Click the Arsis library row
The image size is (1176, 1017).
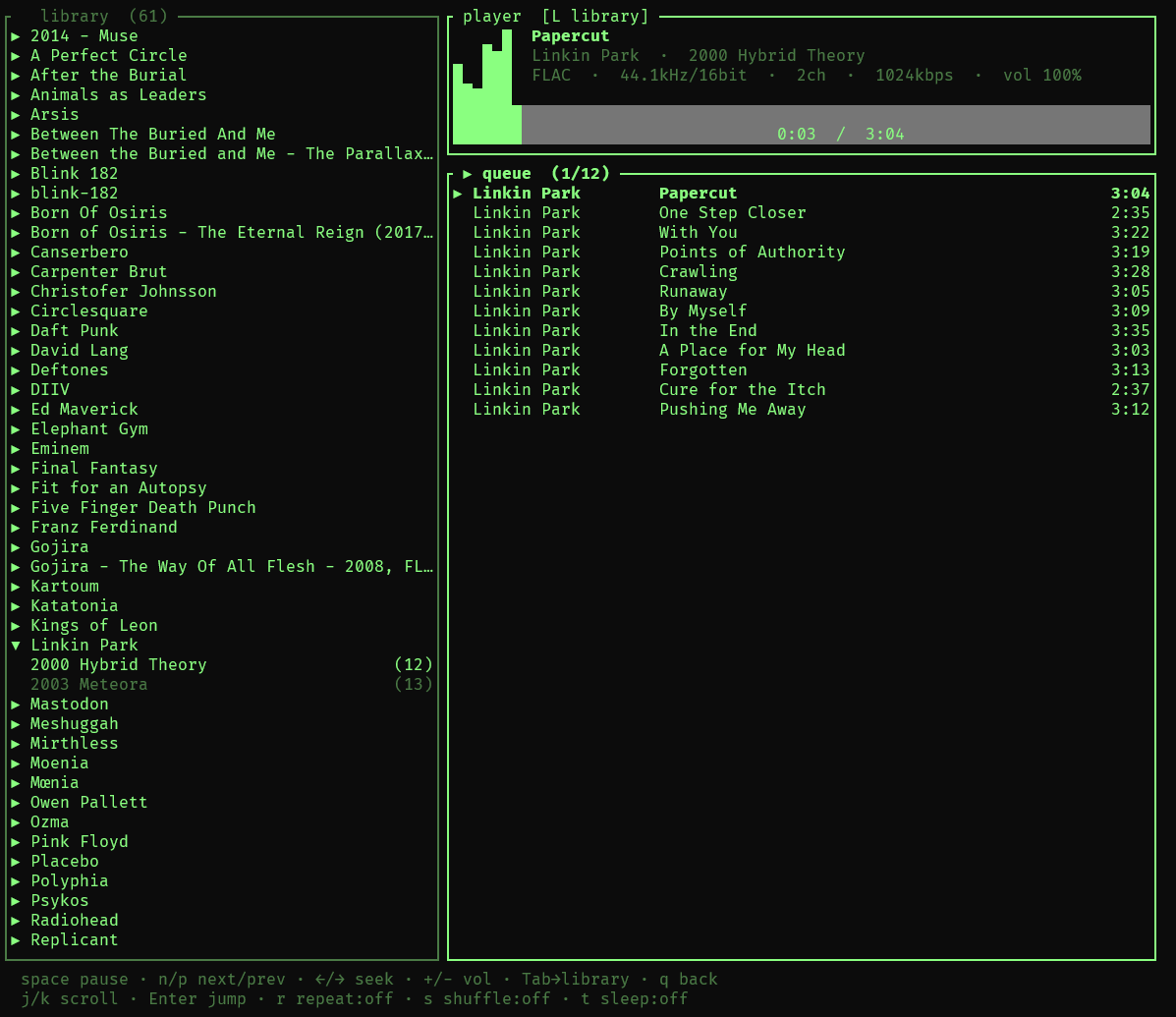pos(222,115)
